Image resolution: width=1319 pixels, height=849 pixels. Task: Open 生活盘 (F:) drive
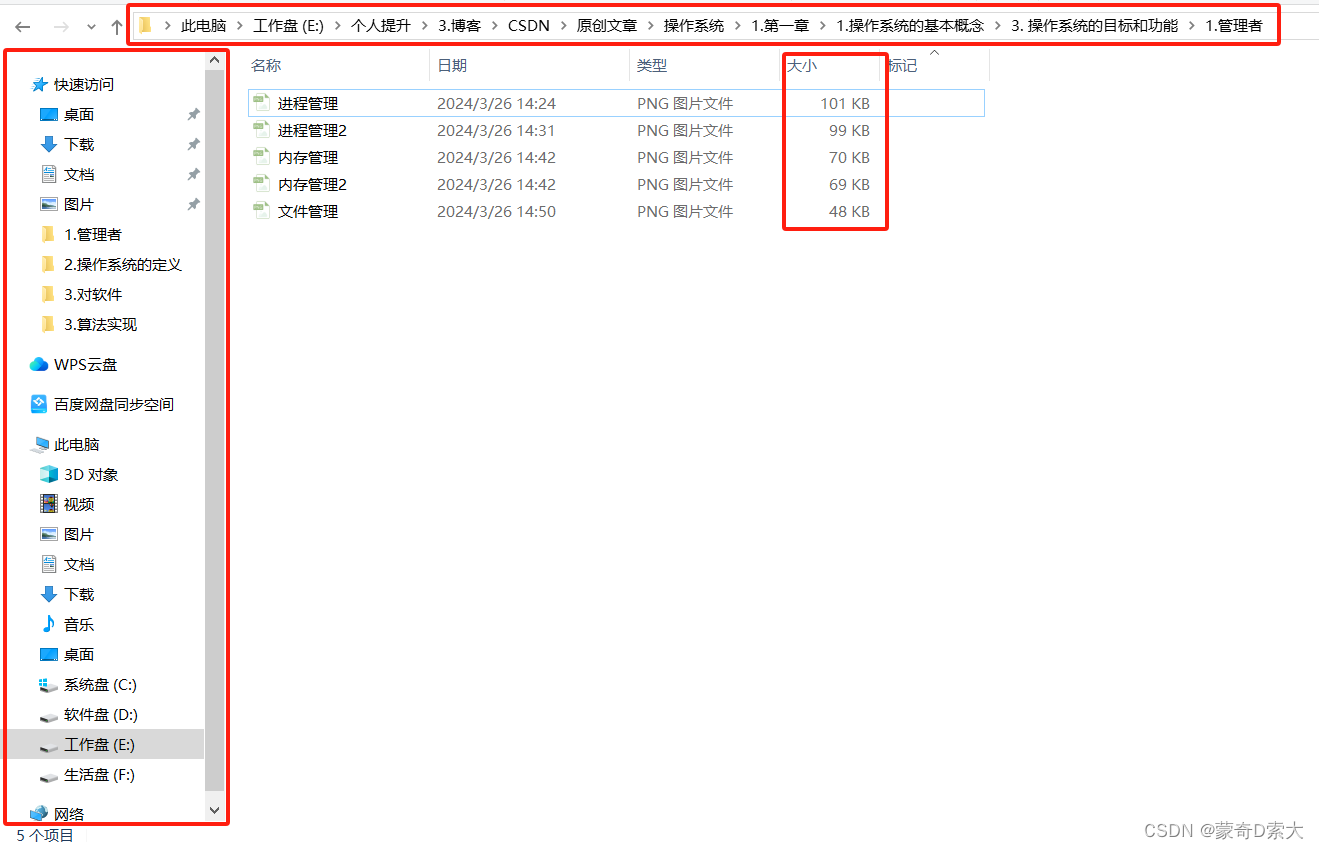click(99, 775)
